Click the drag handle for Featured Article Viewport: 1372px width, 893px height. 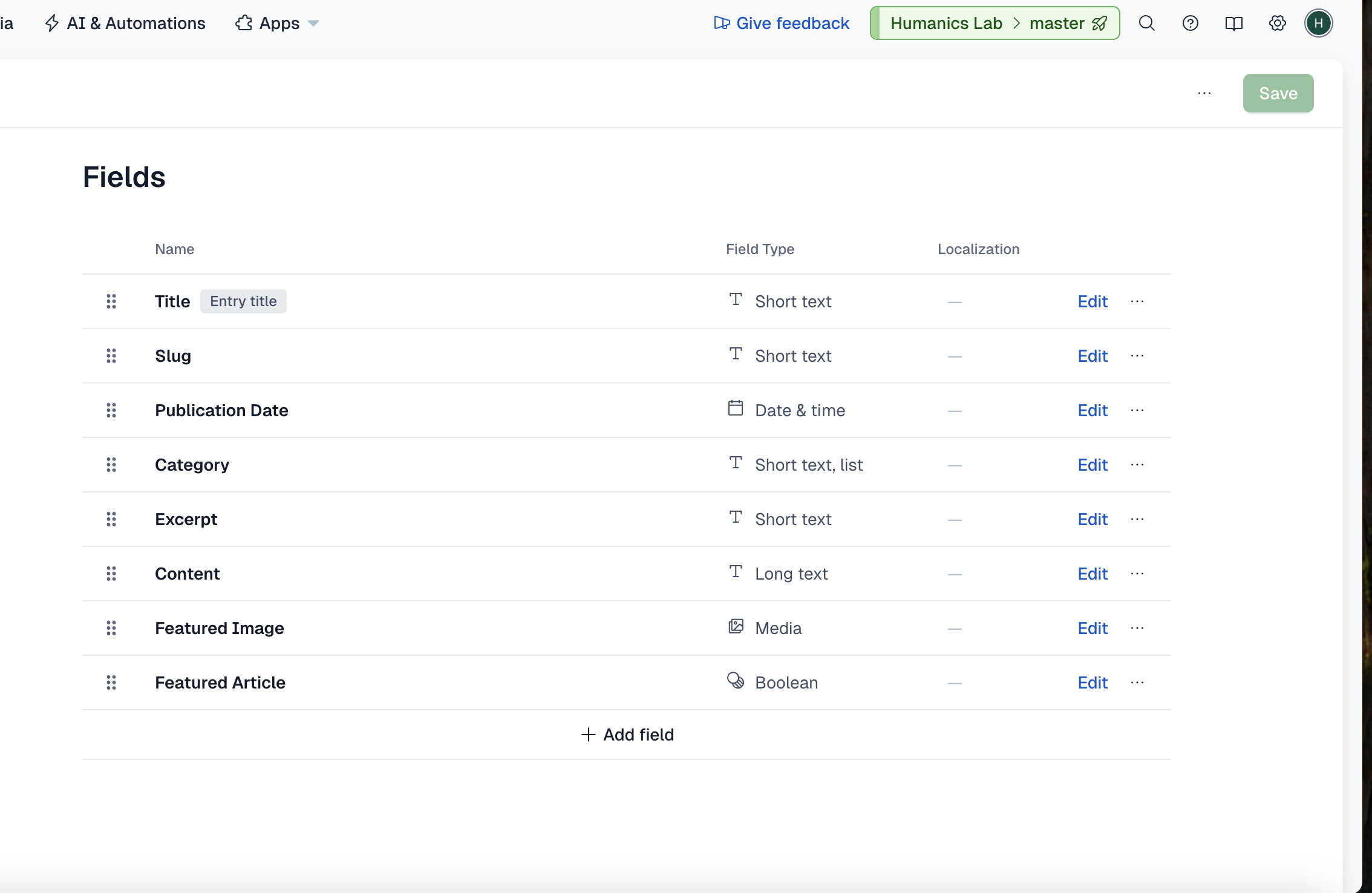[111, 682]
